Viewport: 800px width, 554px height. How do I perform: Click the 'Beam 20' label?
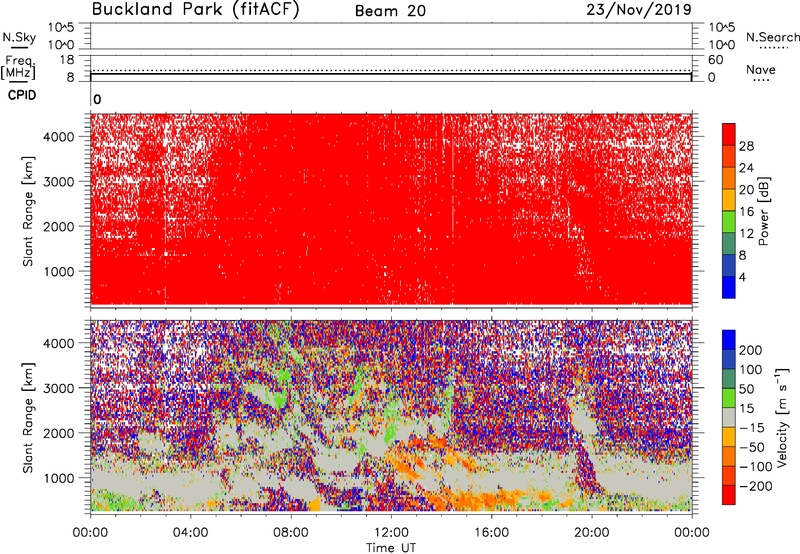(390, 11)
